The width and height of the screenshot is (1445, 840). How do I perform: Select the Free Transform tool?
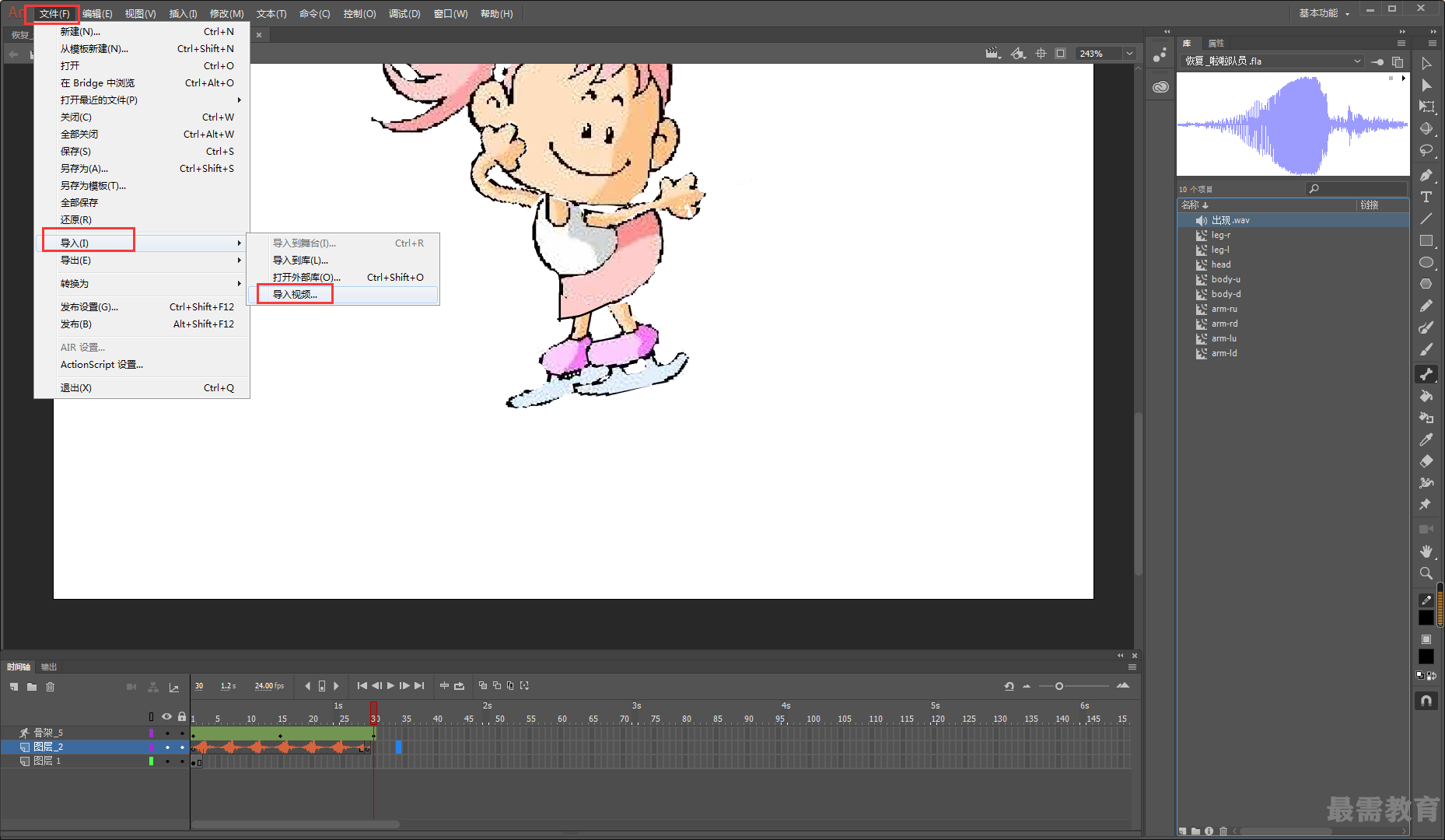1426,107
